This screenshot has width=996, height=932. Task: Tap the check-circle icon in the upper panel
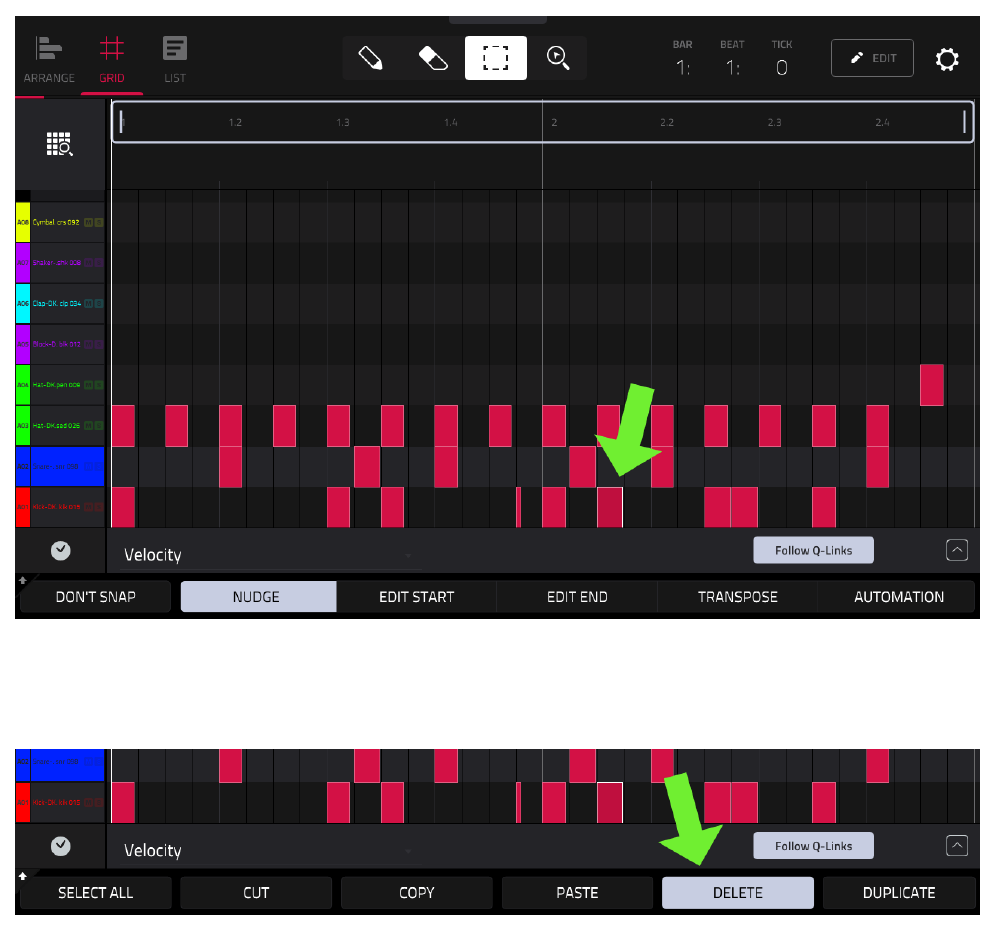tap(60, 551)
